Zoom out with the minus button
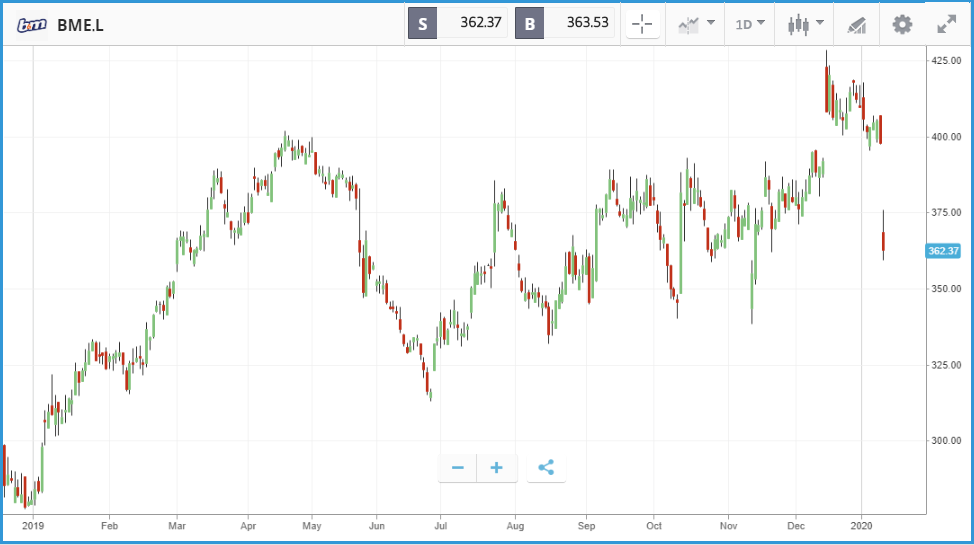 pyautogui.click(x=458, y=468)
